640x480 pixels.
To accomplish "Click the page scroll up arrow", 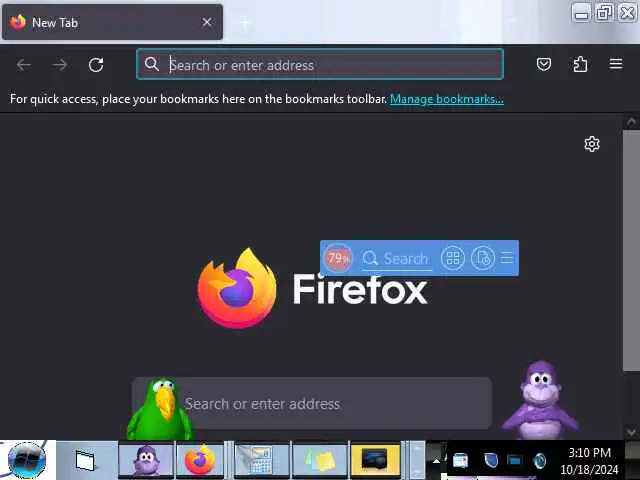I will 631,122.
